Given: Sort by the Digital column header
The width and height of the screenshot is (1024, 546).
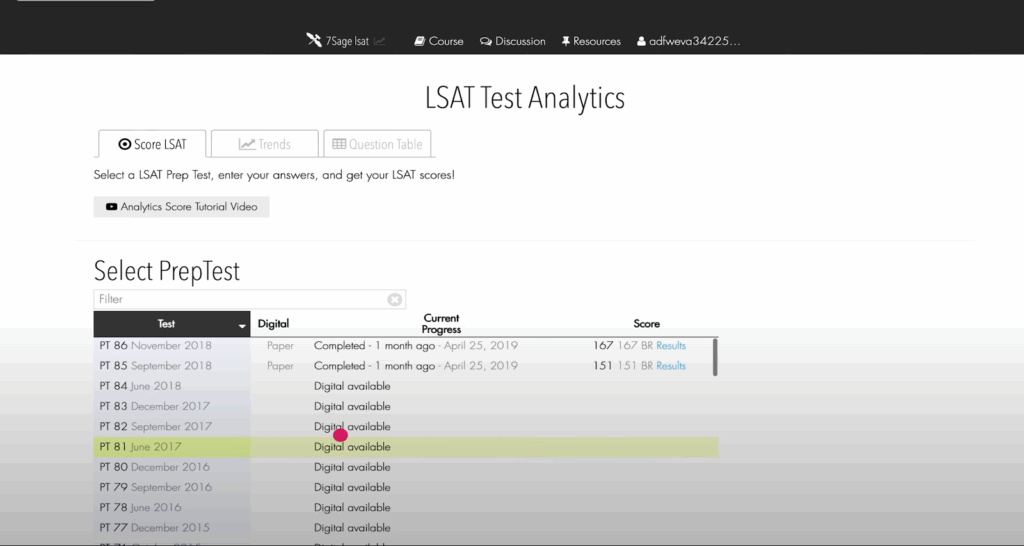Looking at the screenshot, I should pyautogui.click(x=273, y=324).
